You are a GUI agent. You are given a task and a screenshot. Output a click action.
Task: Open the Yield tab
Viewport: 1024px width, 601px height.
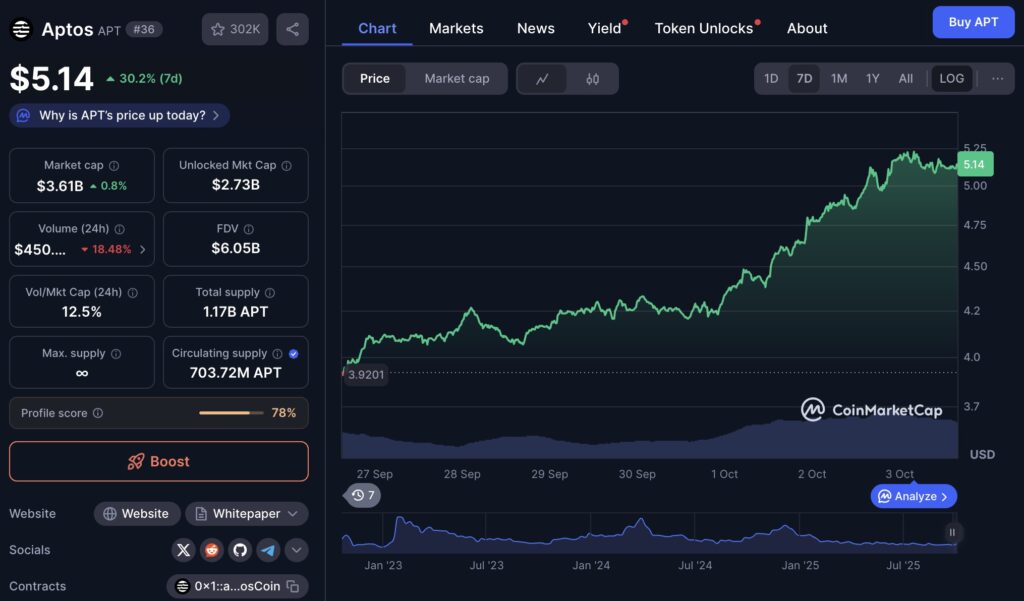coord(605,28)
